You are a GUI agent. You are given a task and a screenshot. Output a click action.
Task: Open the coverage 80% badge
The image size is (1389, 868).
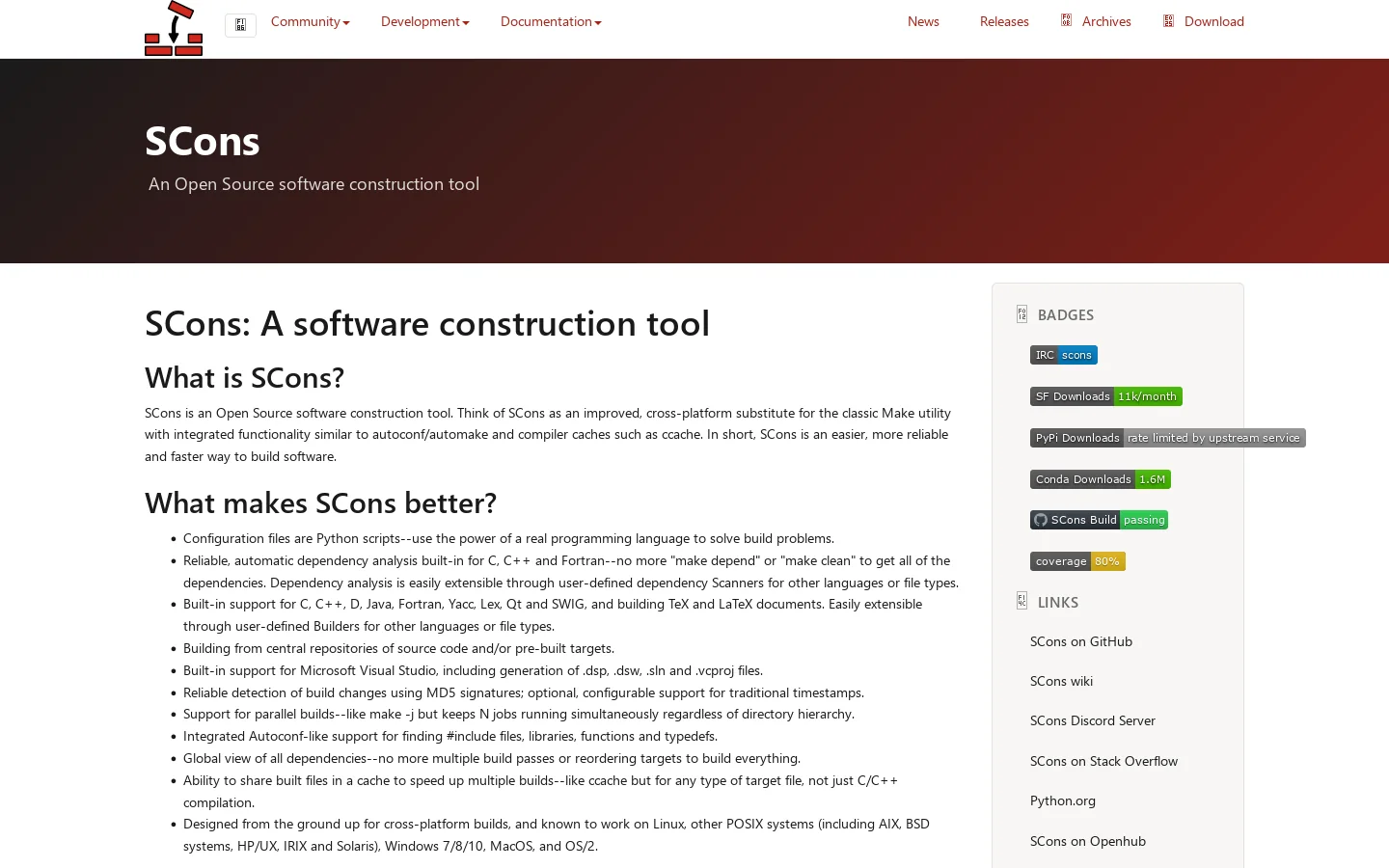pos(1078,561)
